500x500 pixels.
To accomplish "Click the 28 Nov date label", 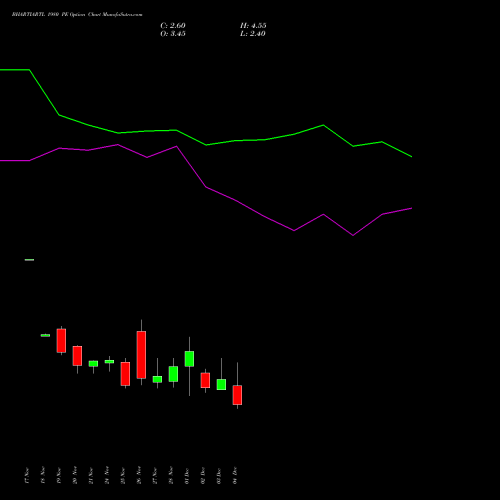I will point(171,476).
